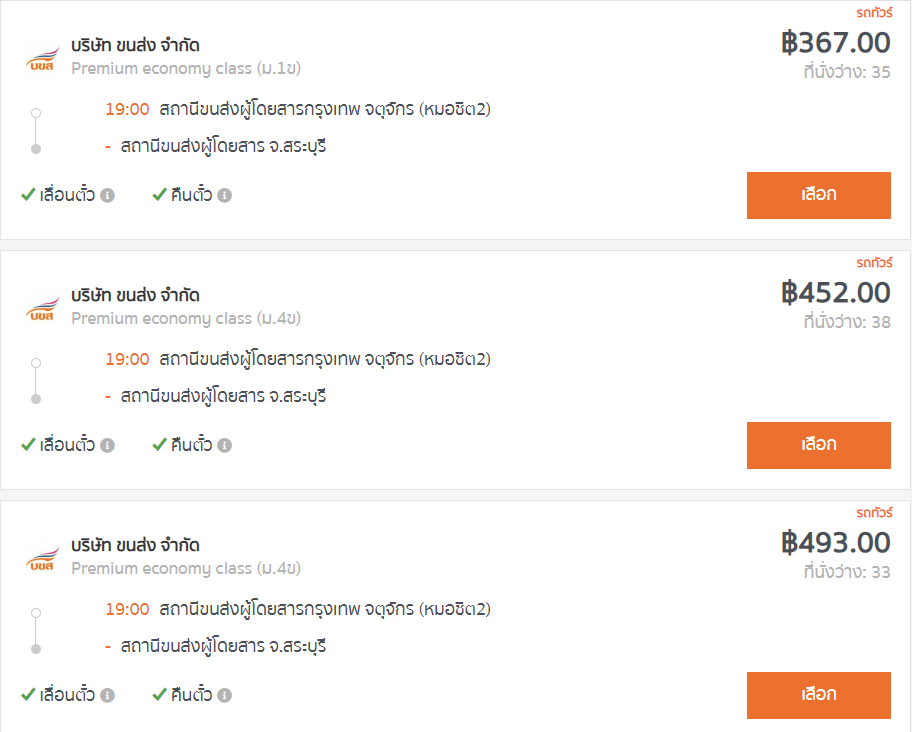Click operator logo of the ฿367.00 trip

pyautogui.click(x=42, y=59)
